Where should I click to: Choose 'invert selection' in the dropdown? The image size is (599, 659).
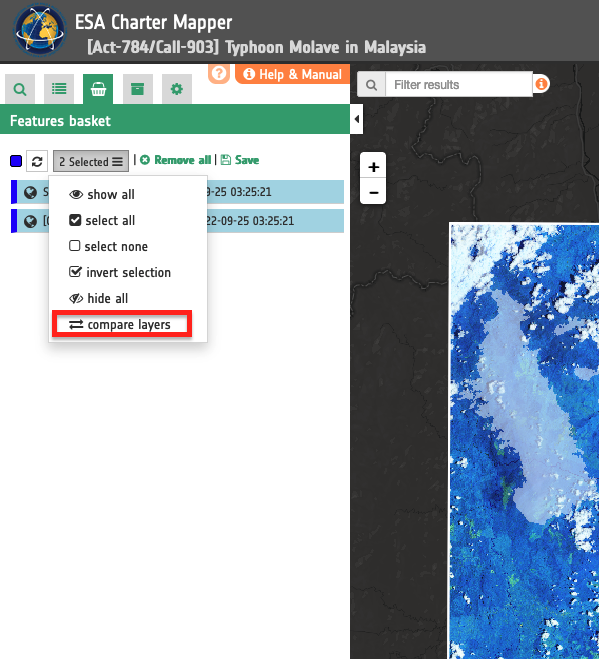[120, 272]
